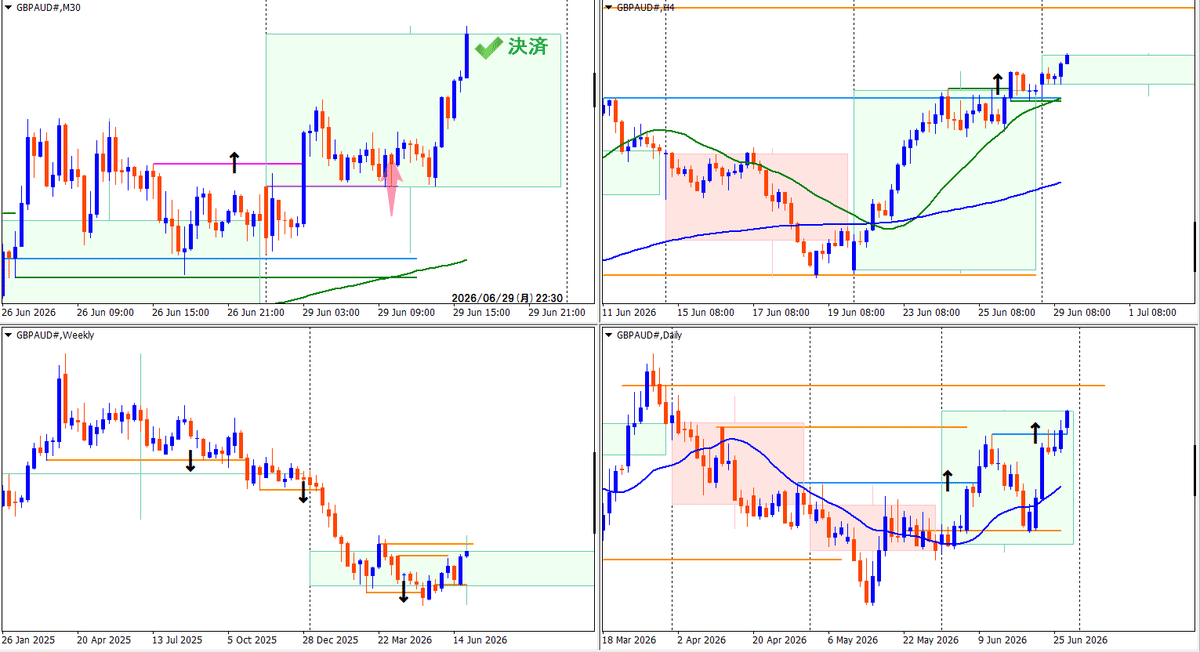The height and width of the screenshot is (652, 1200).
Task: Select the magenta horizontal line on M30
Action: (227, 164)
